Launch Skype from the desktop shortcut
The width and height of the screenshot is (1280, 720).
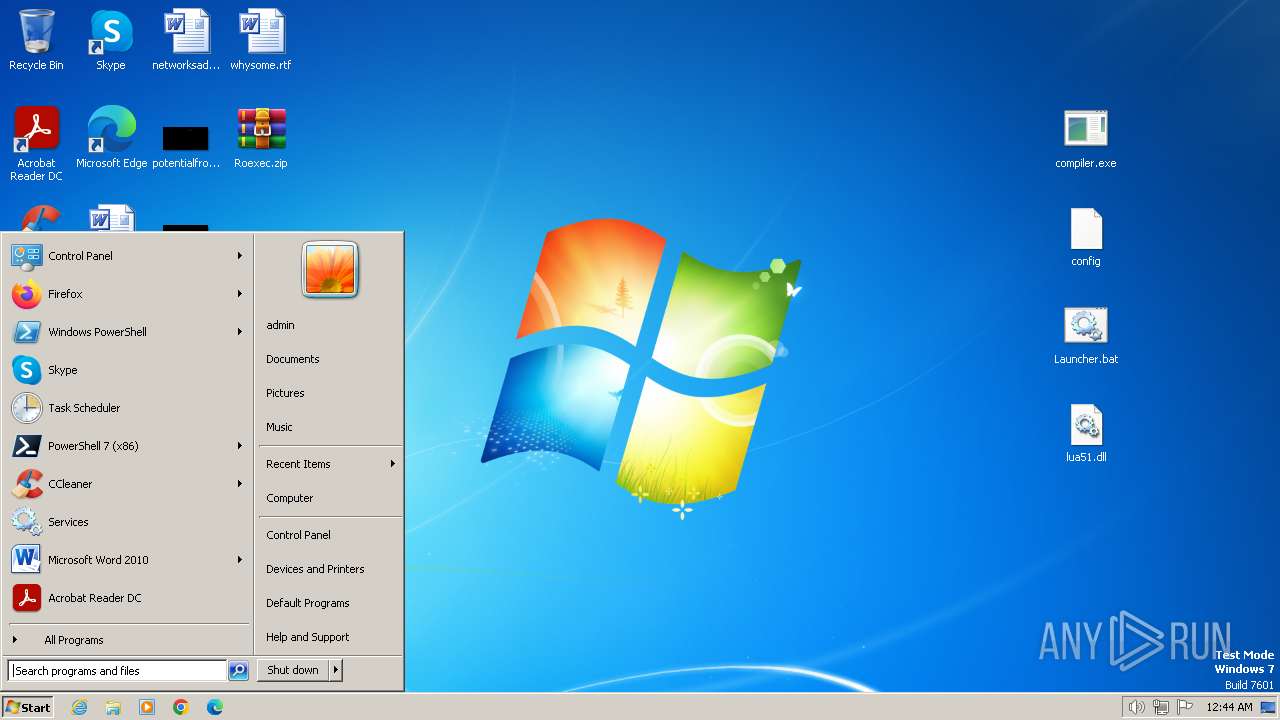click(110, 40)
